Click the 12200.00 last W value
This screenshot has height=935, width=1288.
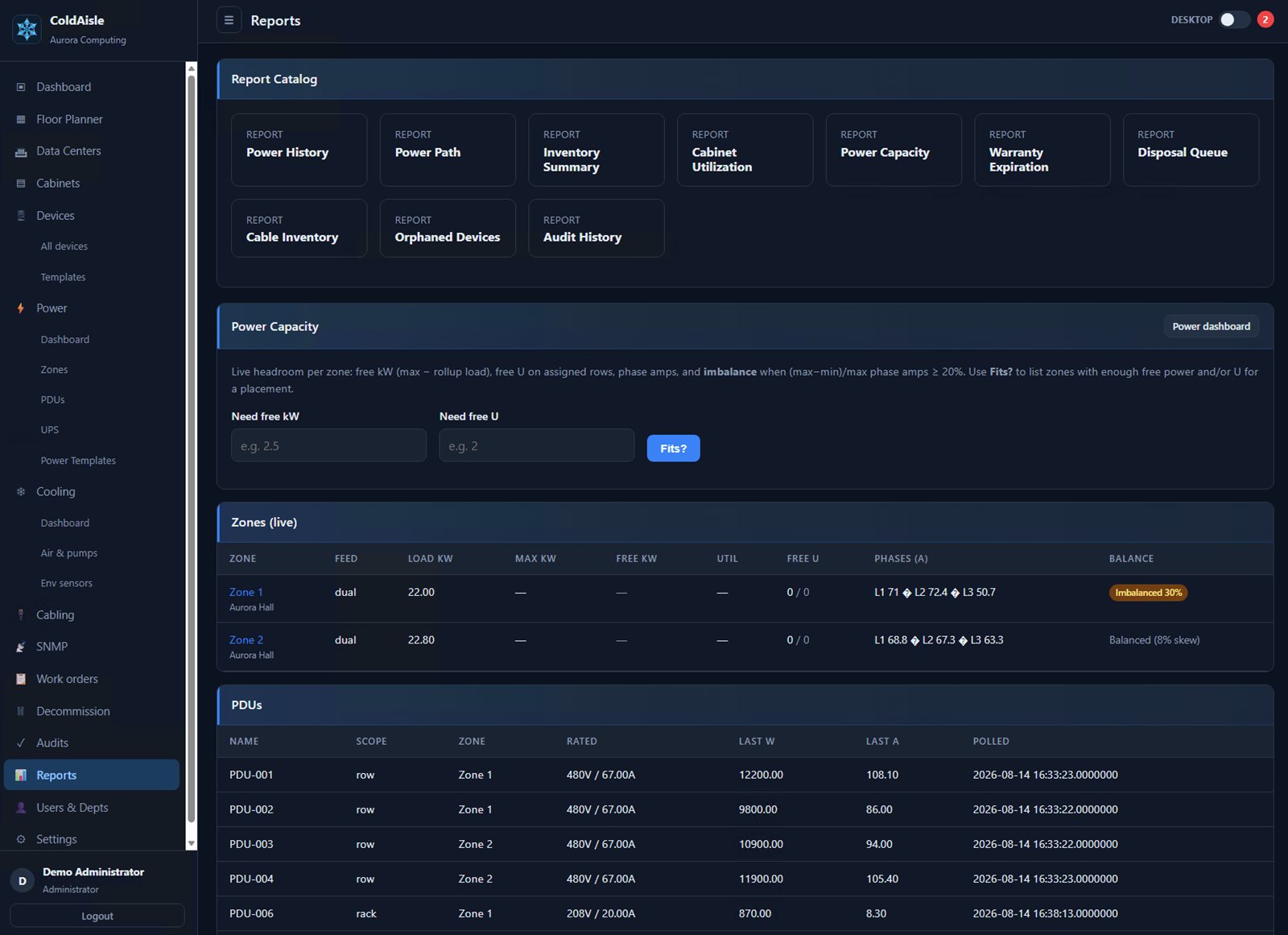click(761, 775)
